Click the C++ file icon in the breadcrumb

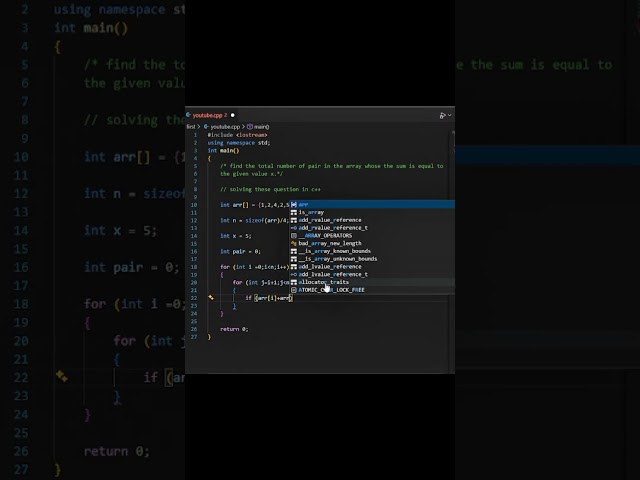(x=207, y=127)
